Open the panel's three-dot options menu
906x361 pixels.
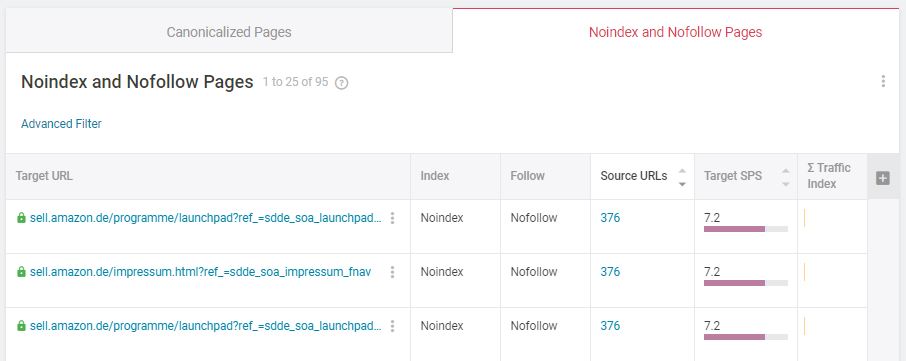[x=883, y=81]
